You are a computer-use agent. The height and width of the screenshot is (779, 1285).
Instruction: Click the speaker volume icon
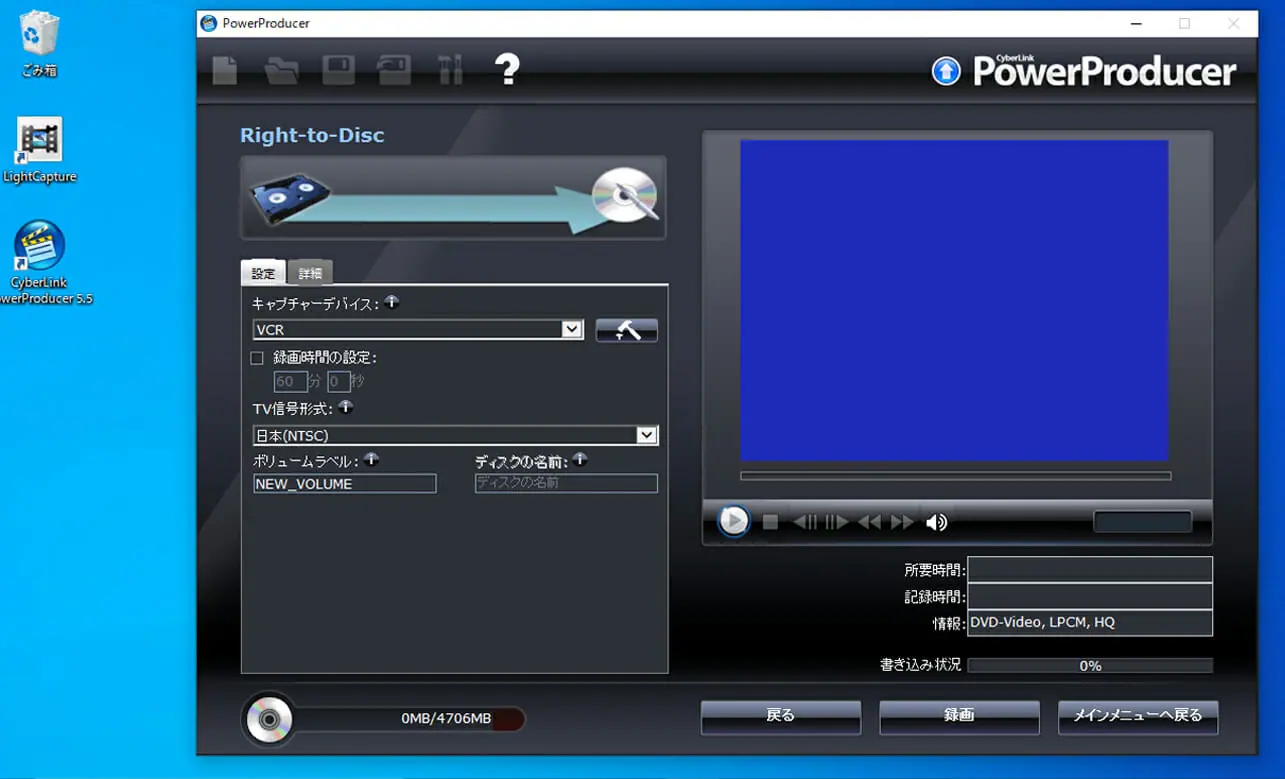937,522
